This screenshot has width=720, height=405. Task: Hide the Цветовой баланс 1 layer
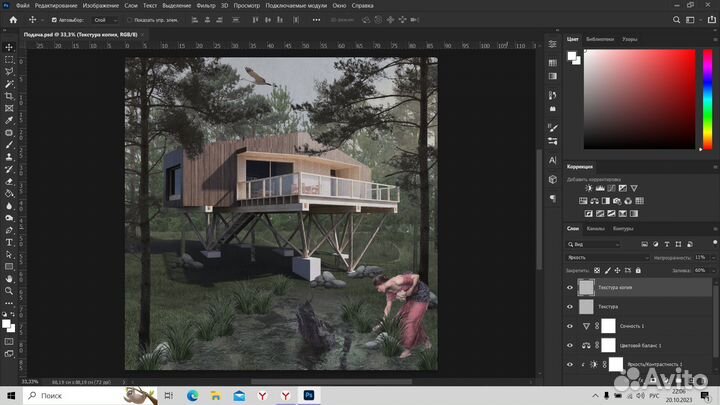(570, 345)
